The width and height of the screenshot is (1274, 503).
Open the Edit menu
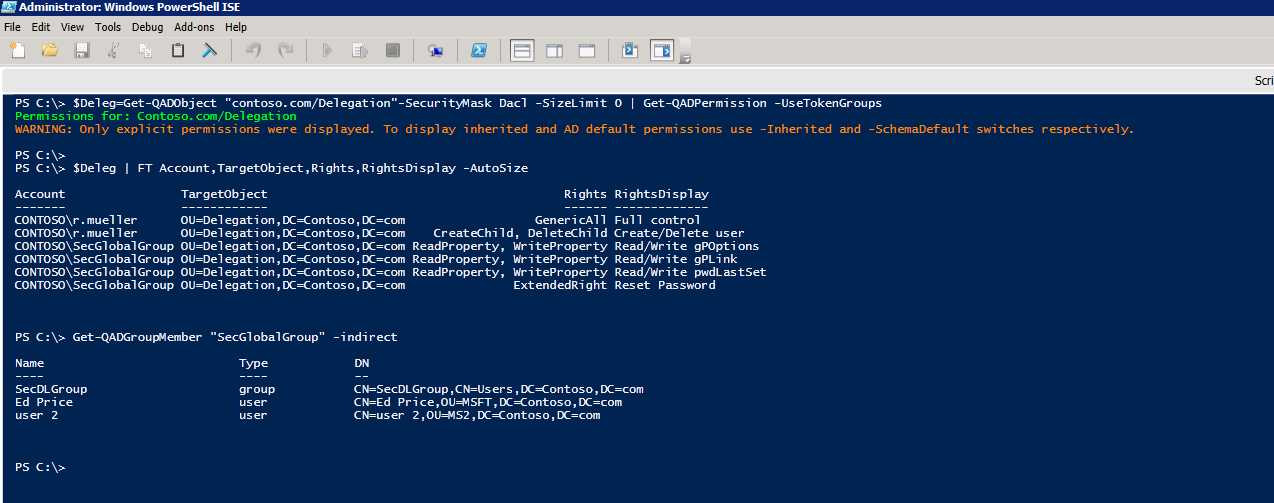(x=40, y=27)
